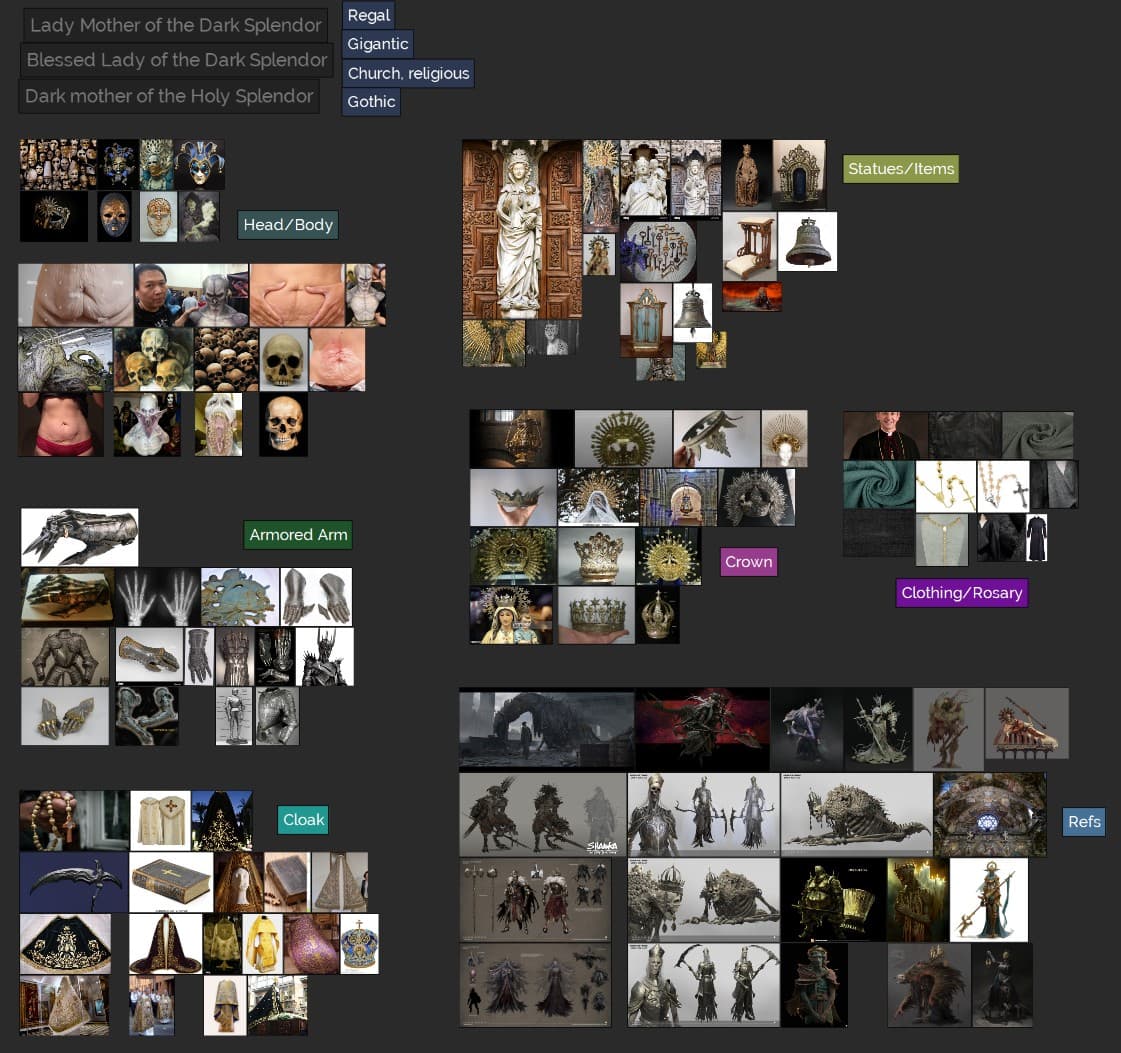Click the Gigantic tag label
Screen dimensions: 1121x1053
click(377, 44)
